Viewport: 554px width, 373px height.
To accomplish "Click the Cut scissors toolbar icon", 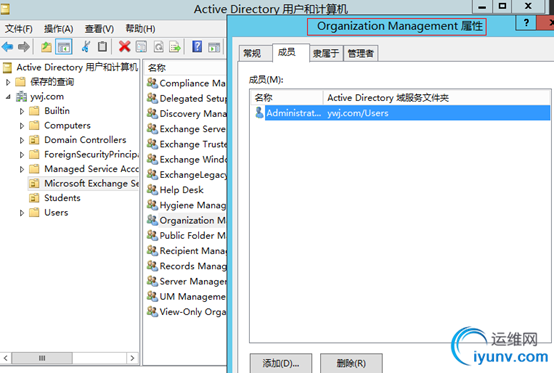I will coord(86,47).
